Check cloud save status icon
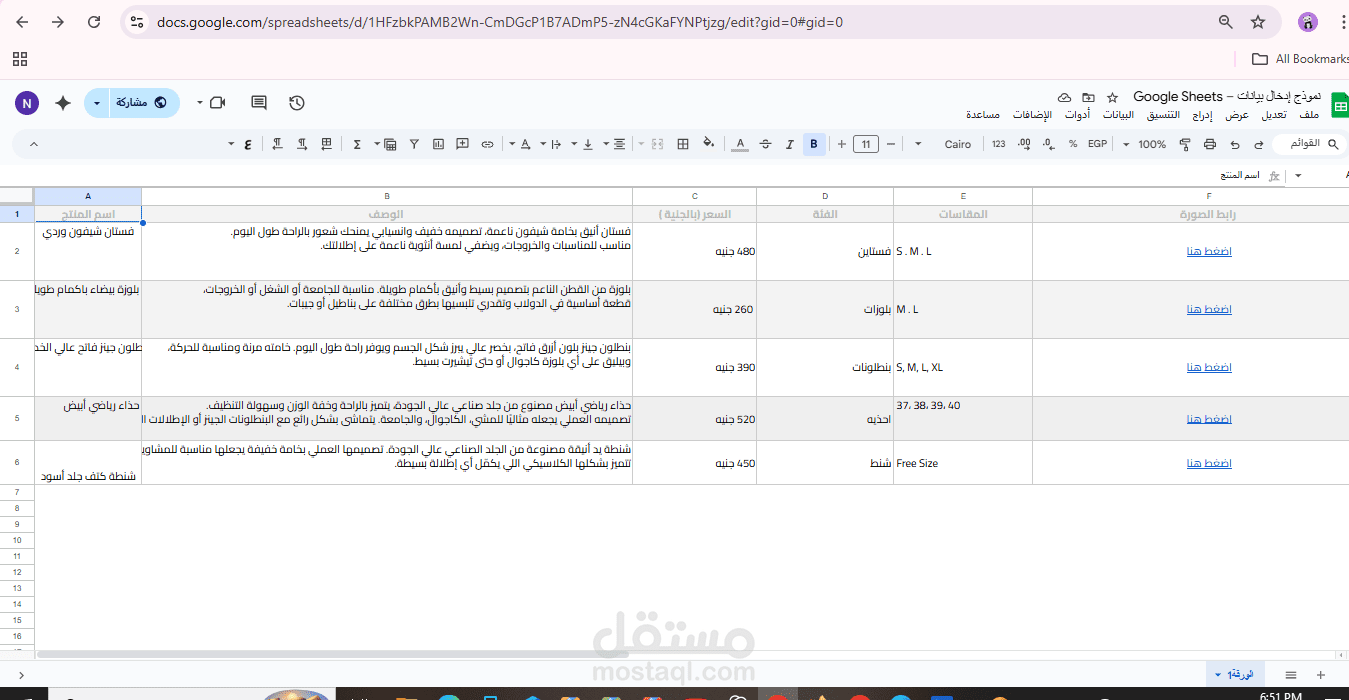 pyautogui.click(x=1064, y=97)
